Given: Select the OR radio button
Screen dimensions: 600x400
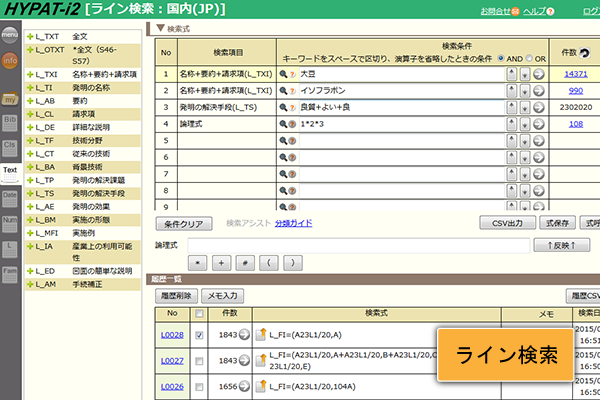Looking at the screenshot, I should [x=533, y=58].
